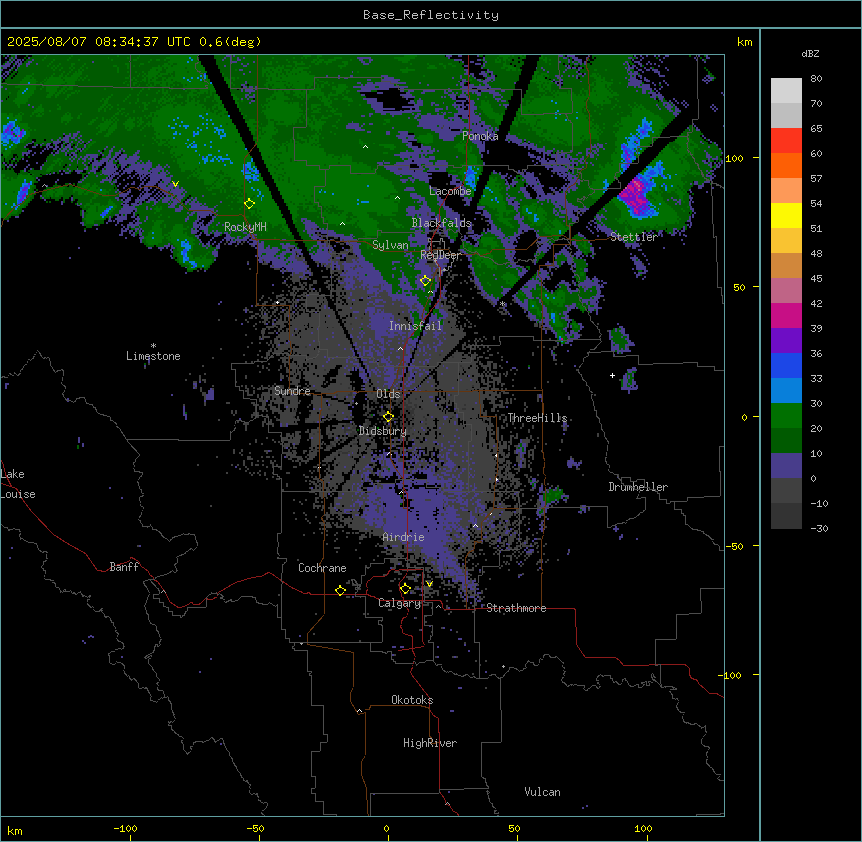This screenshot has width=862, height=842.
Task: Click the 0 tick on the horizontal axis
Action: 386,828
